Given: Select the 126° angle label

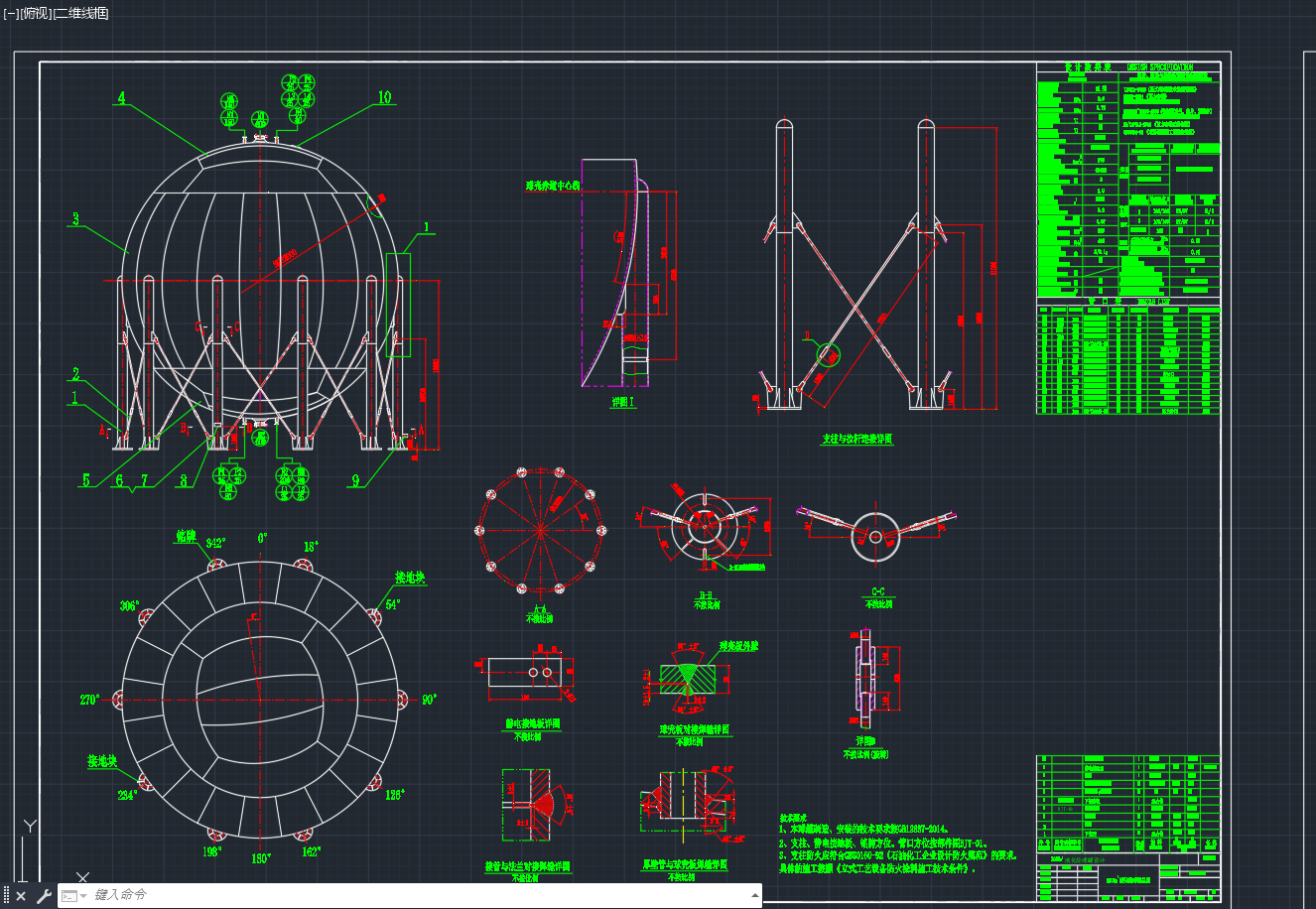Looking at the screenshot, I should click(394, 795).
